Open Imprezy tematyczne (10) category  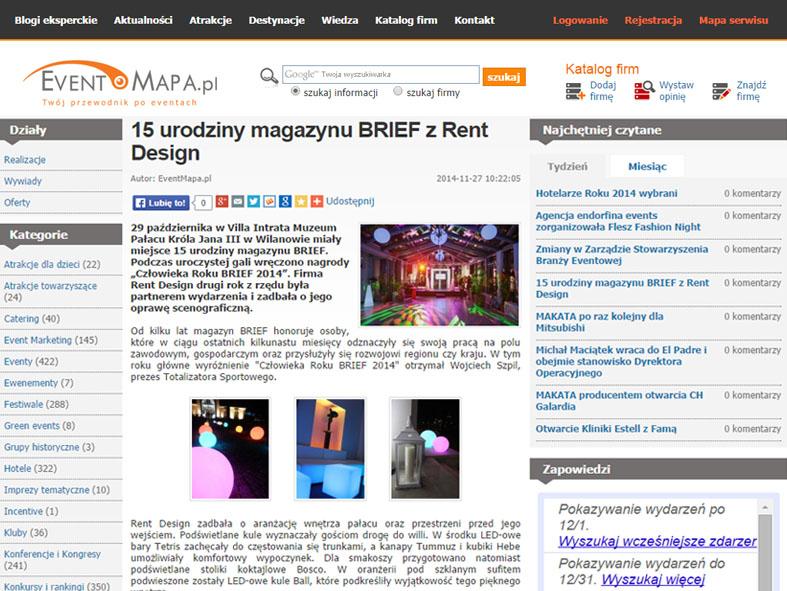[x=57, y=490]
